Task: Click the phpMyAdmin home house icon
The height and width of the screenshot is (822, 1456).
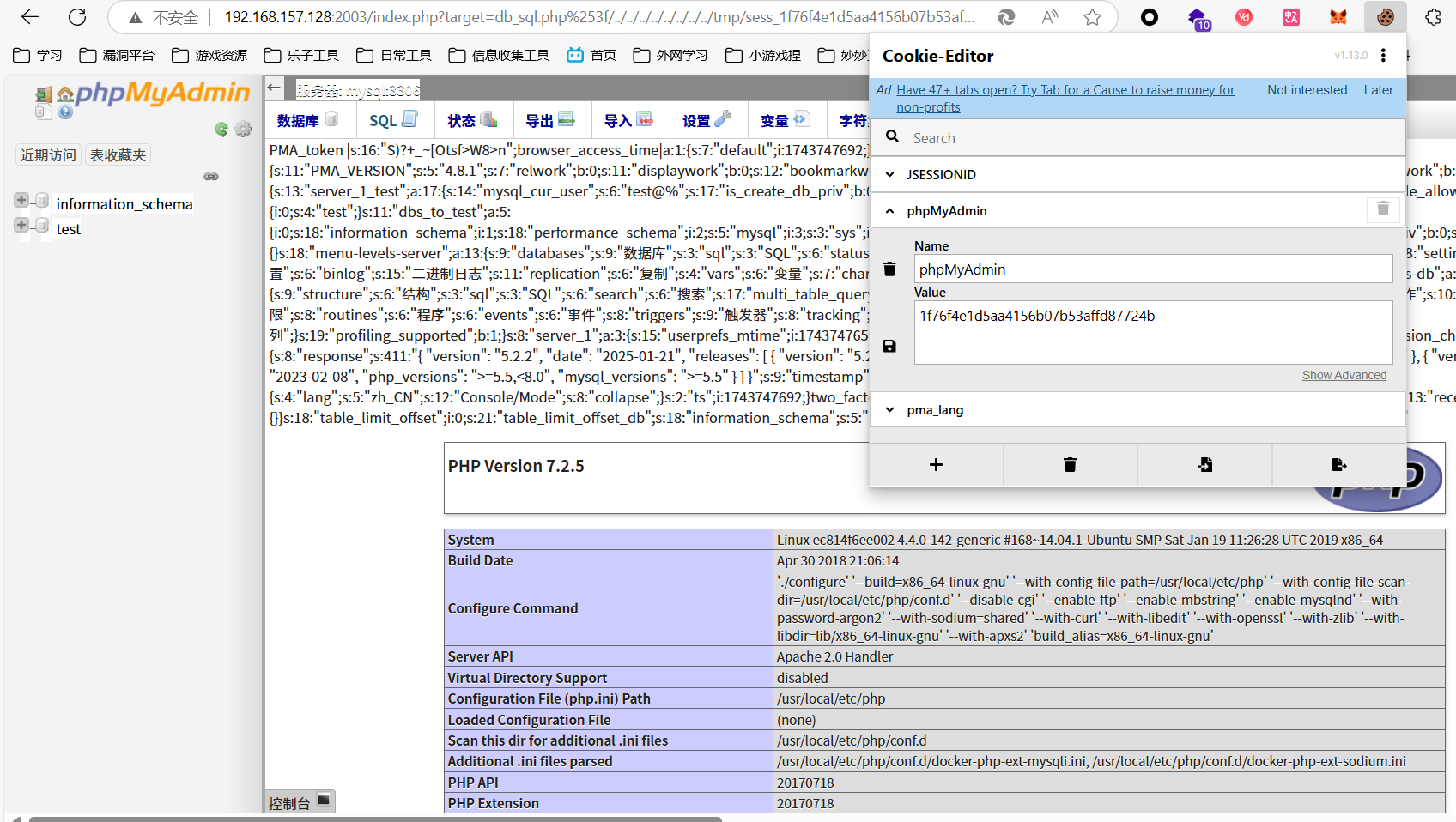Action: [x=64, y=95]
